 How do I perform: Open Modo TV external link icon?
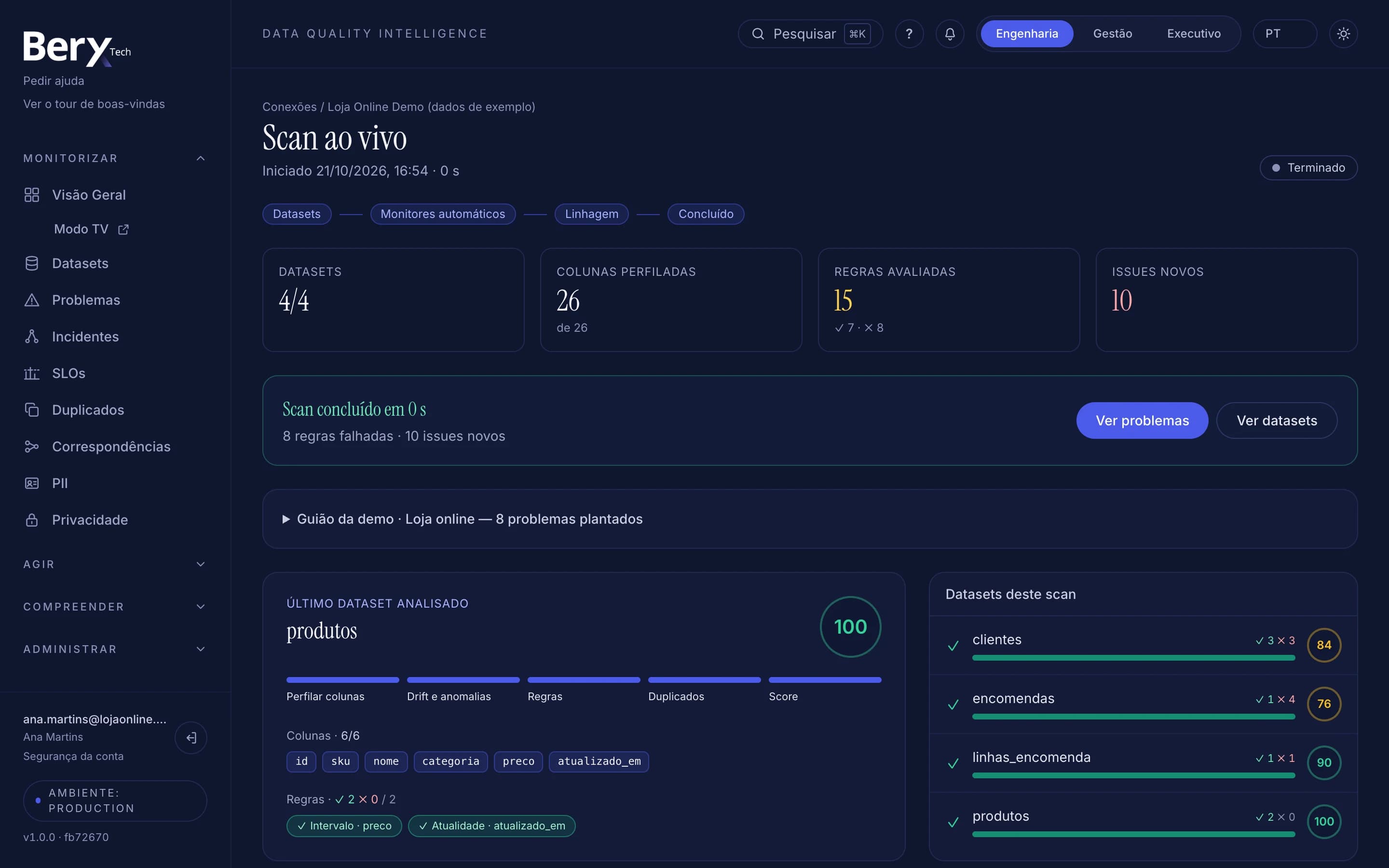click(123, 230)
